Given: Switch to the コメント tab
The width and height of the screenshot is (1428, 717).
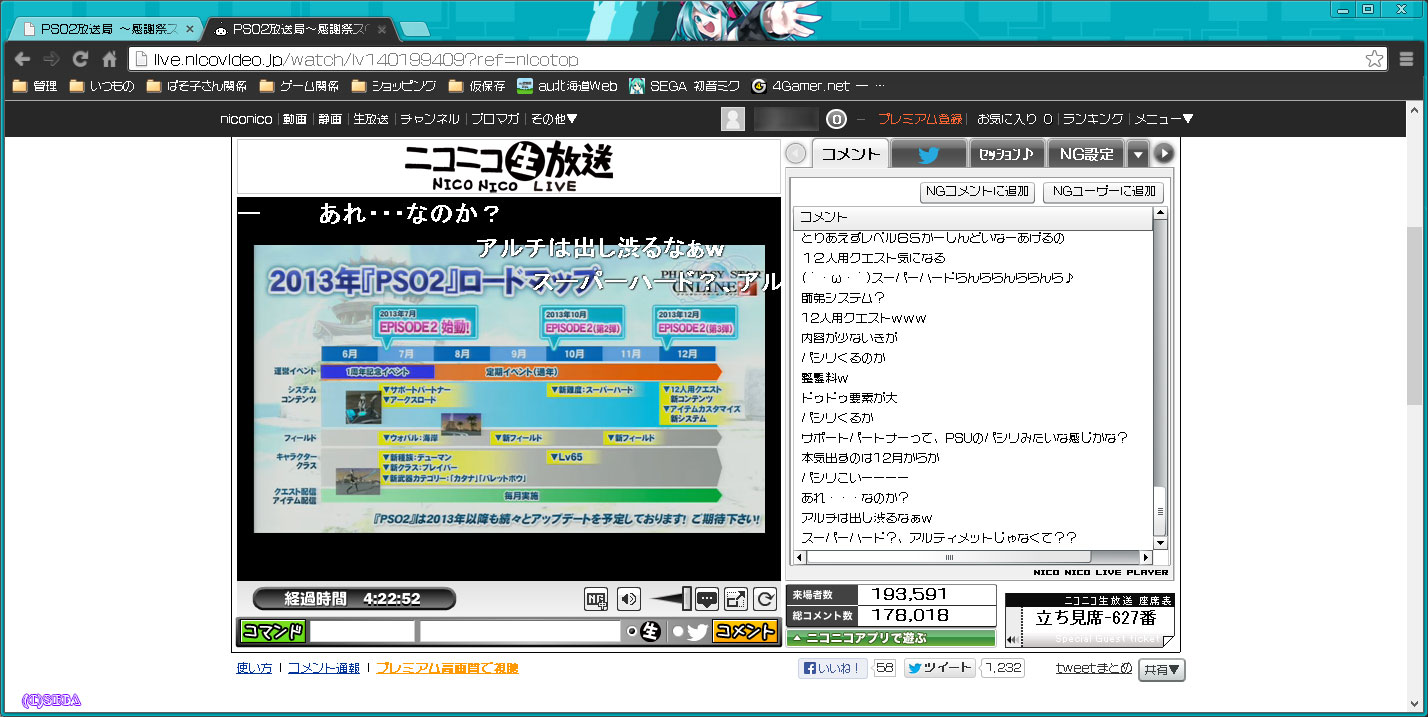Looking at the screenshot, I should click(x=850, y=154).
